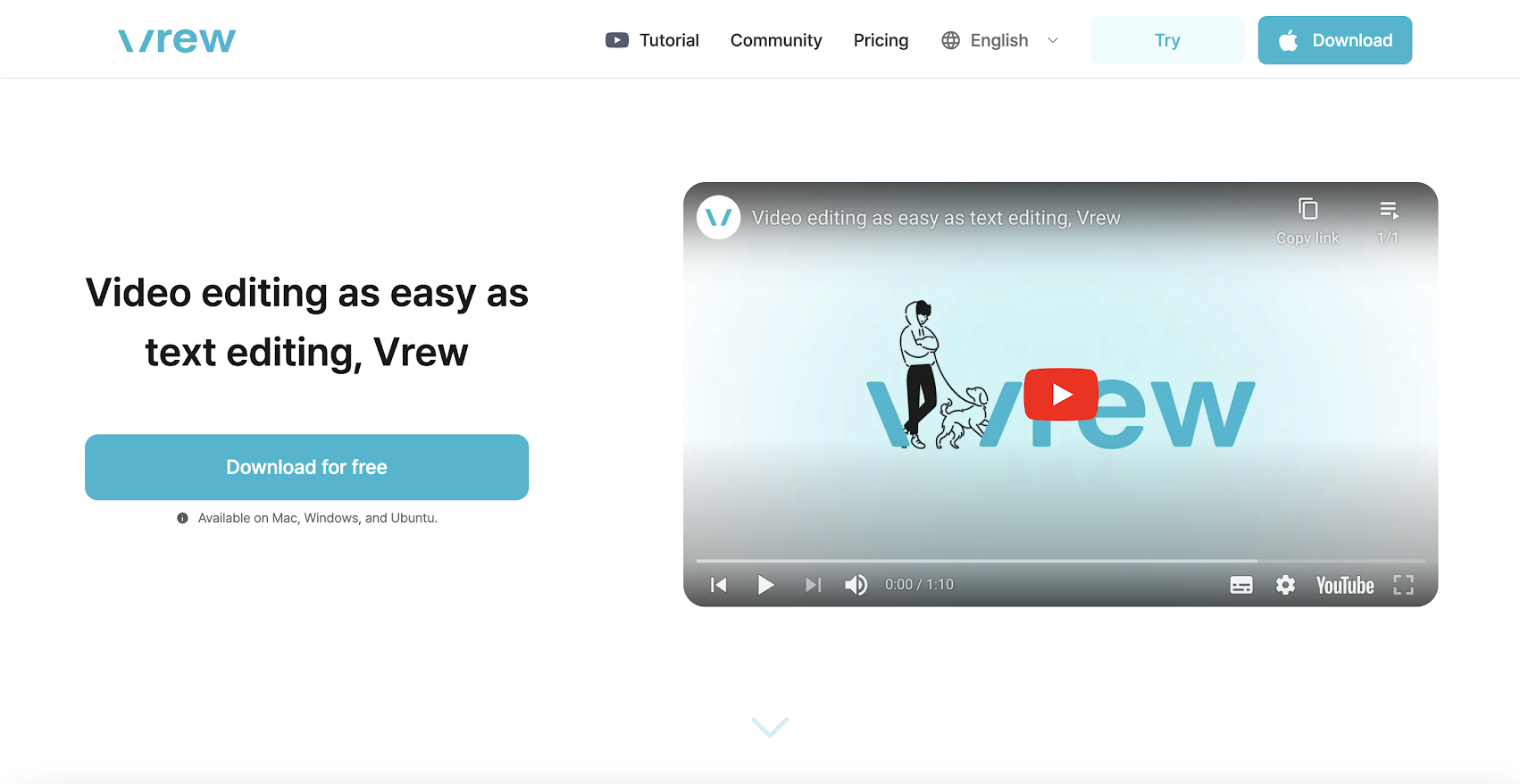The width and height of the screenshot is (1520, 784).
Task: Click the 'Video editing as easy as' headline
Action: pyautogui.click(x=307, y=293)
